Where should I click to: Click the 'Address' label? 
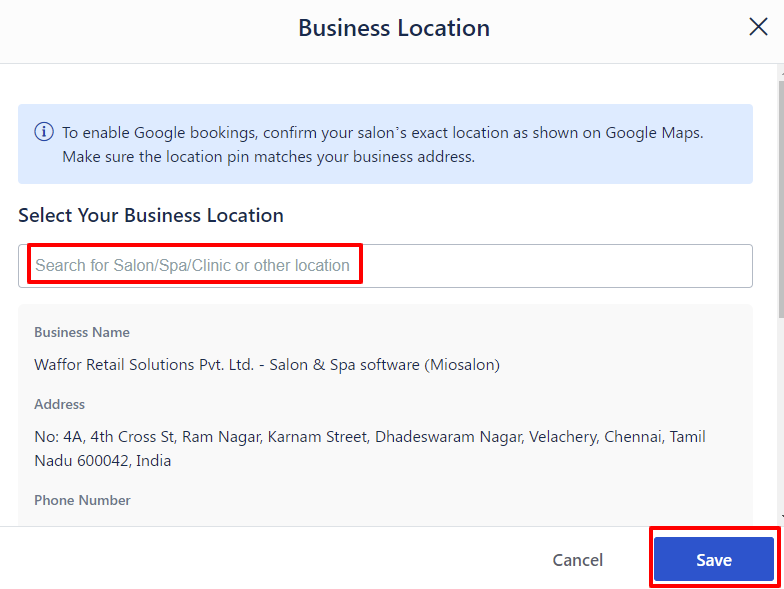(x=60, y=404)
